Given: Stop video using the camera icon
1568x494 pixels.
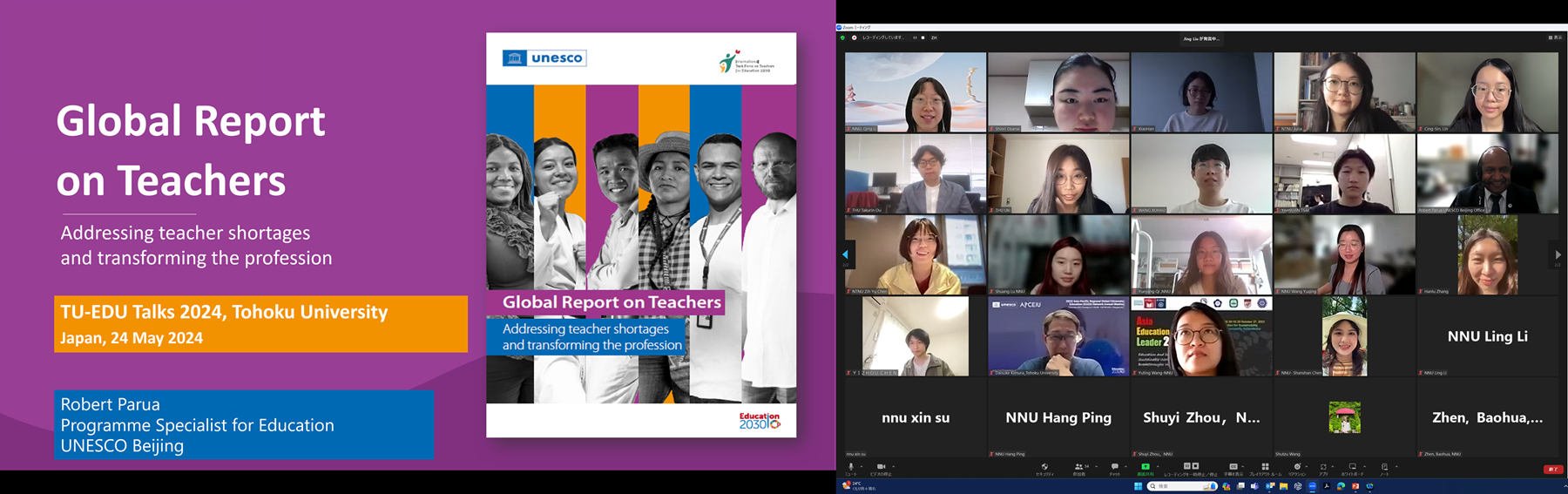Looking at the screenshot, I should [x=881, y=467].
